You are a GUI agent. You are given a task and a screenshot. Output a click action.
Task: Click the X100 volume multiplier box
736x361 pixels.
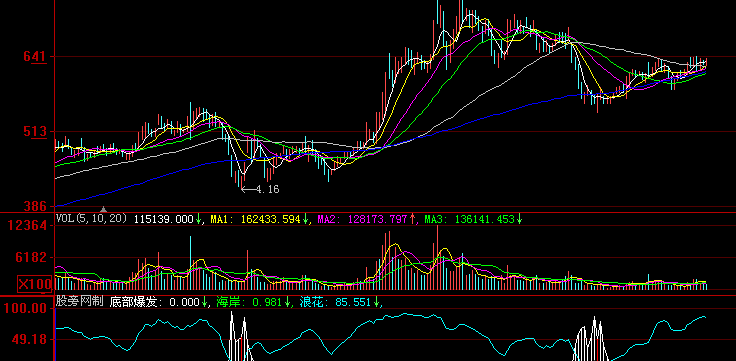34,284
